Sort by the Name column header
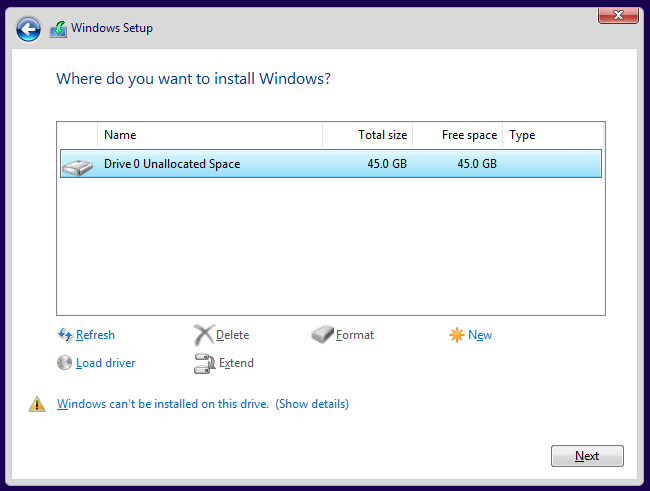The width and height of the screenshot is (650, 491). tap(210, 135)
